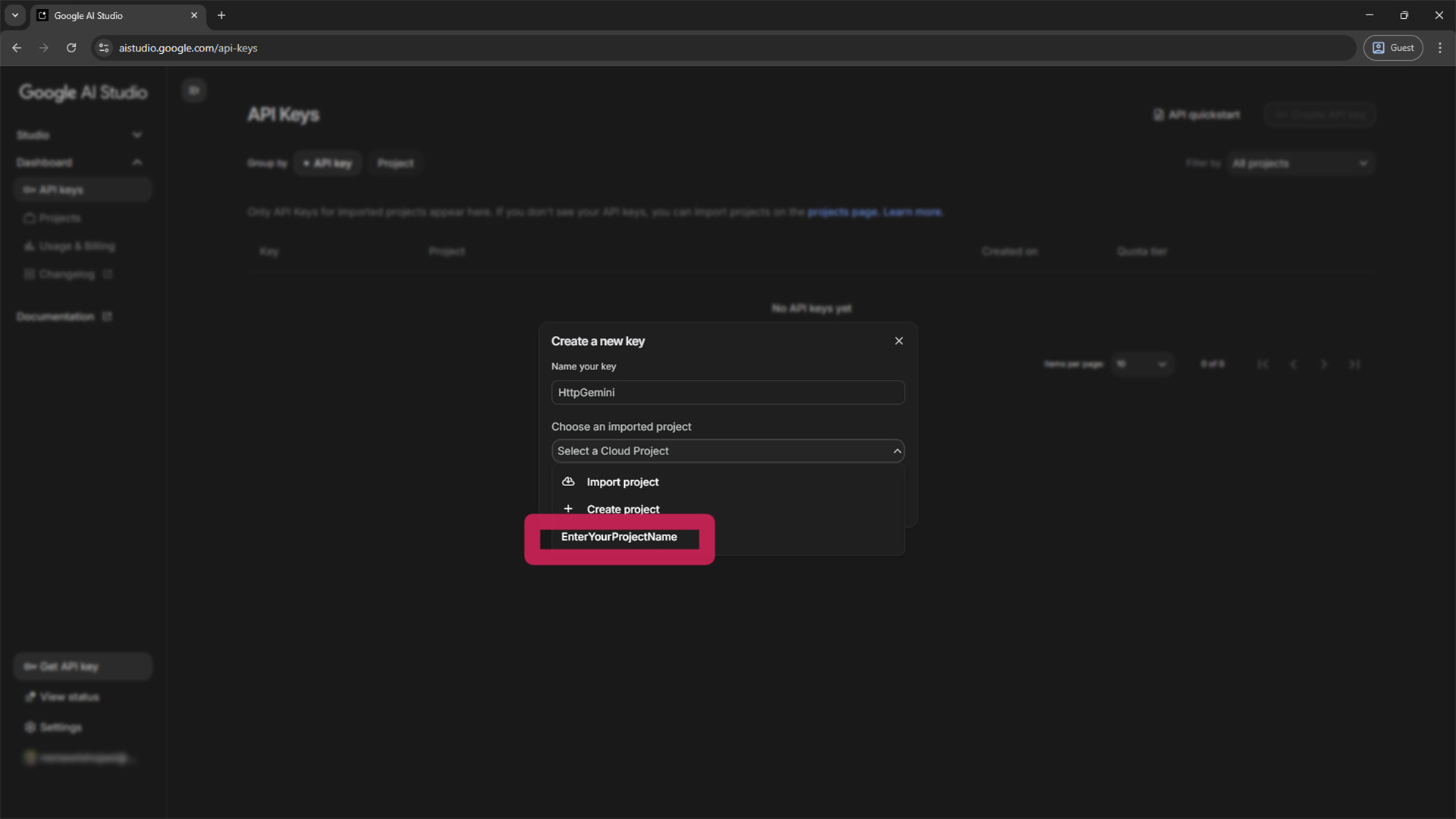Open API quickstart link
This screenshot has width=1456, height=819.
(x=1196, y=115)
